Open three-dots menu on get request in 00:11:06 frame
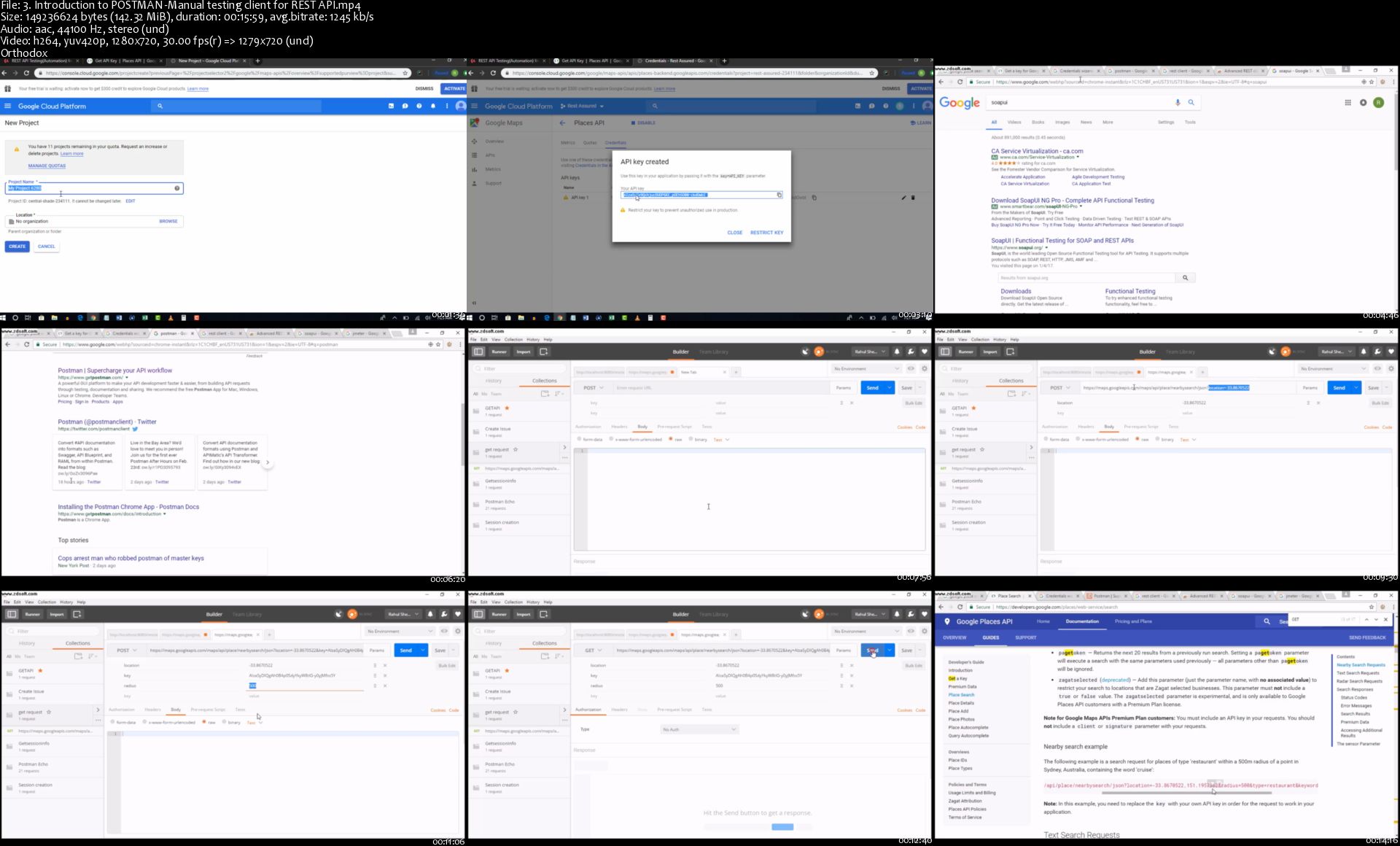Viewport: 1400px width, 846px height. click(98, 720)
